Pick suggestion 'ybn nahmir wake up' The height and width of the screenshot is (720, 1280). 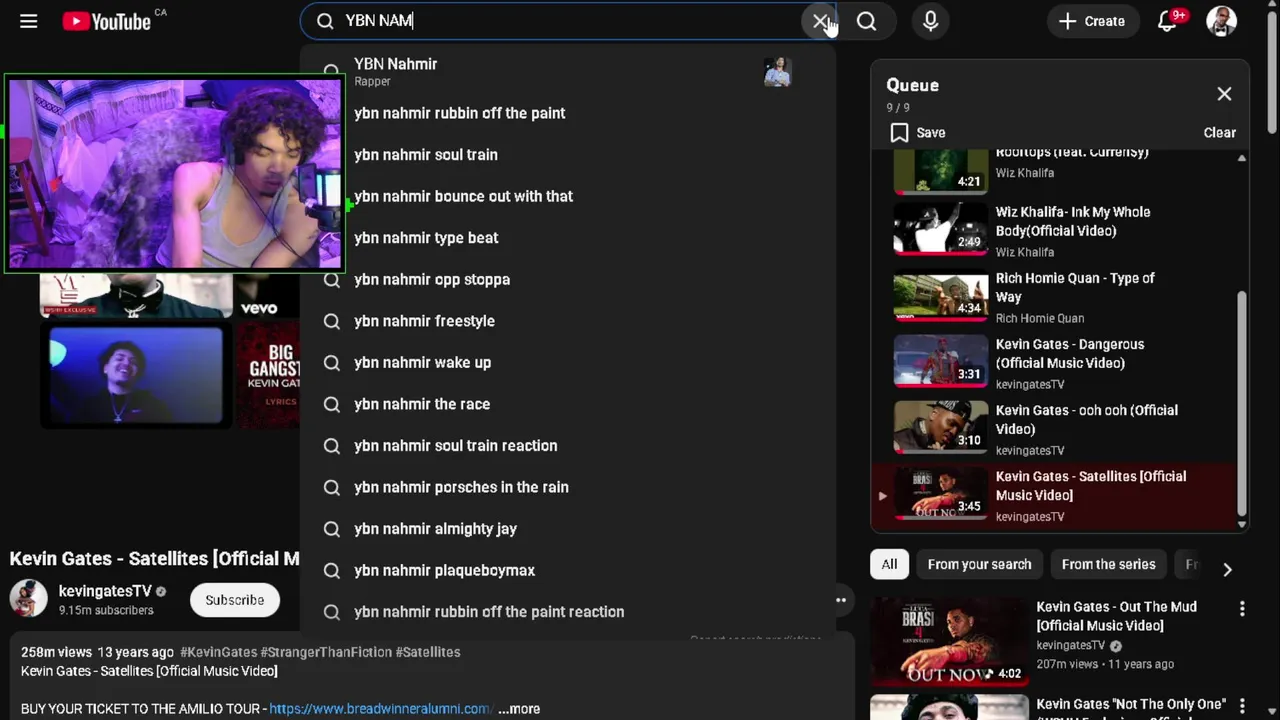click(x=567, y=362)
